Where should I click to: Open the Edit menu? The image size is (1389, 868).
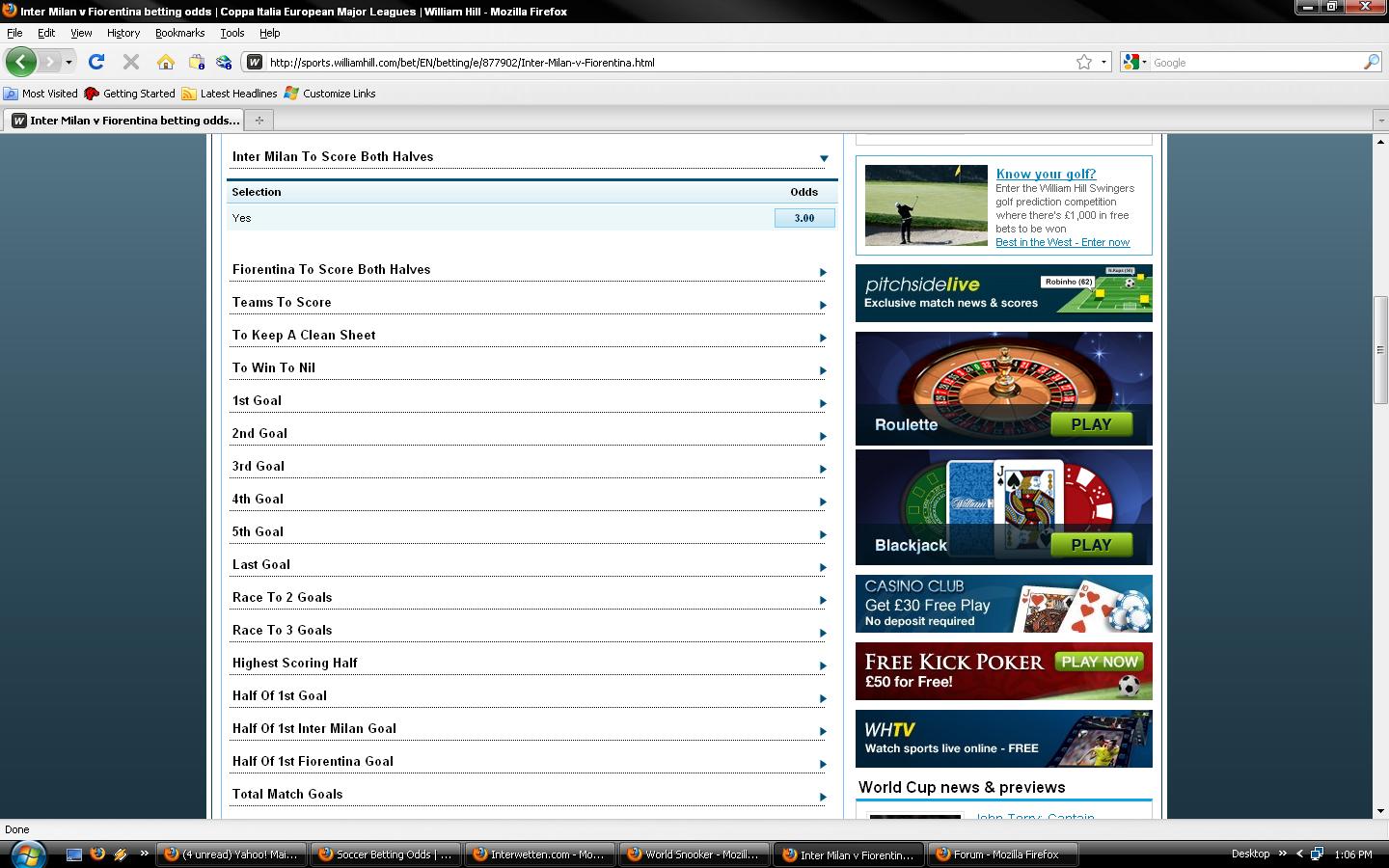tap(46, 33)
